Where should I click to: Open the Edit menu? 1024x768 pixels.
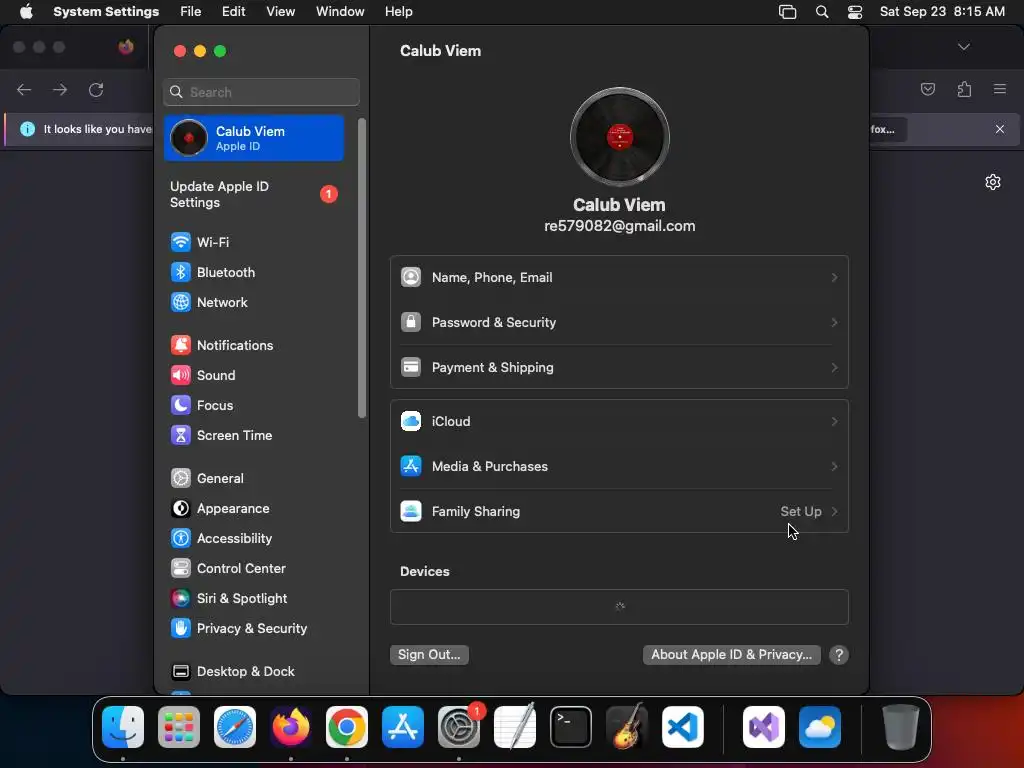233,12
